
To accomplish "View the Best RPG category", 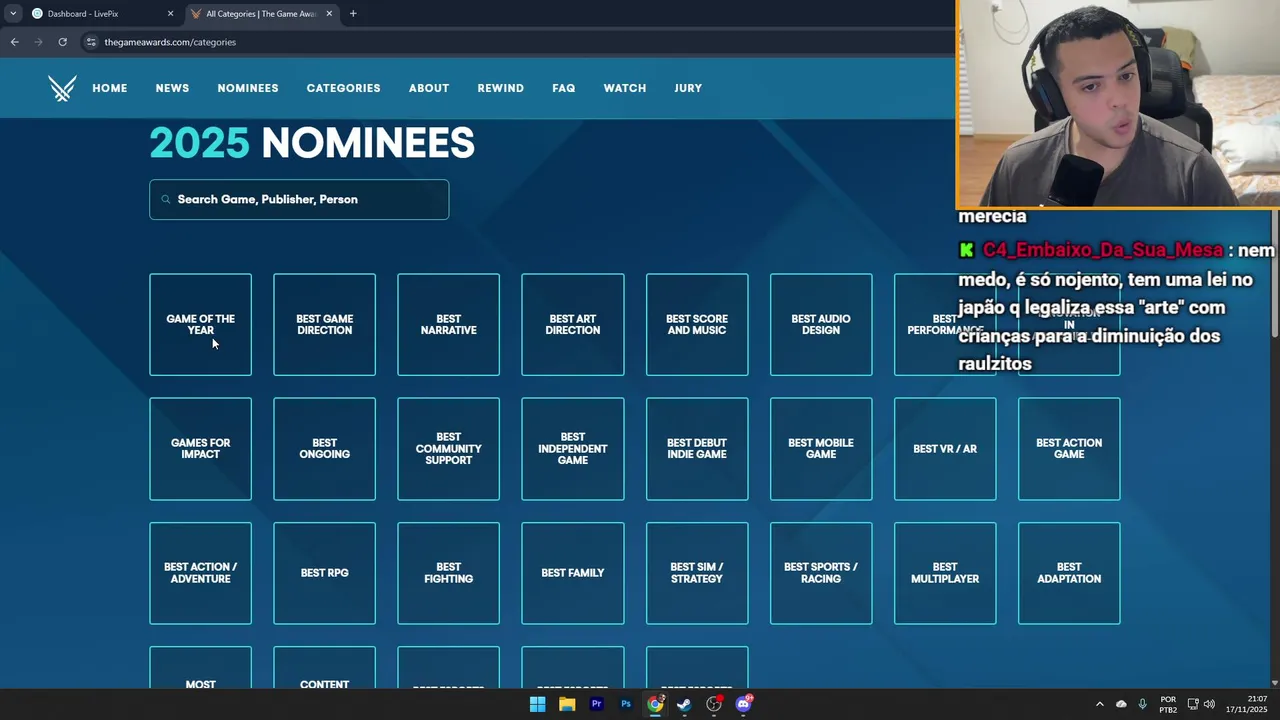I will tap(324, 573).
